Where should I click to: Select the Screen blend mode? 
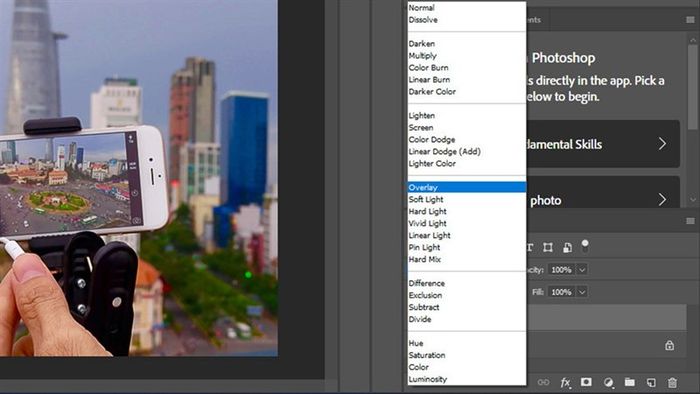[421, 128]
